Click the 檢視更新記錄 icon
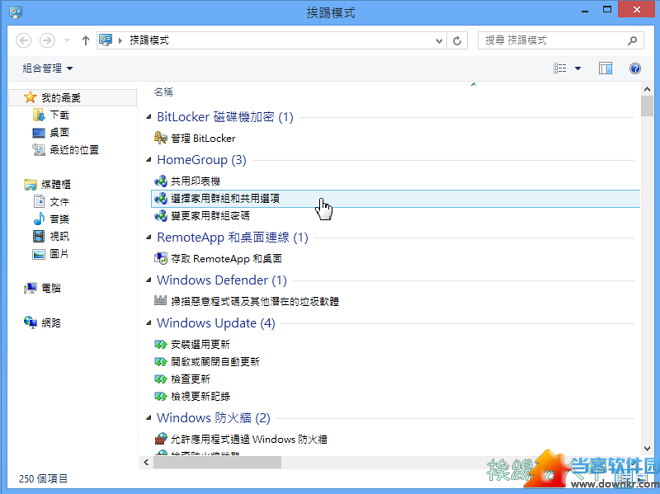 160,396
